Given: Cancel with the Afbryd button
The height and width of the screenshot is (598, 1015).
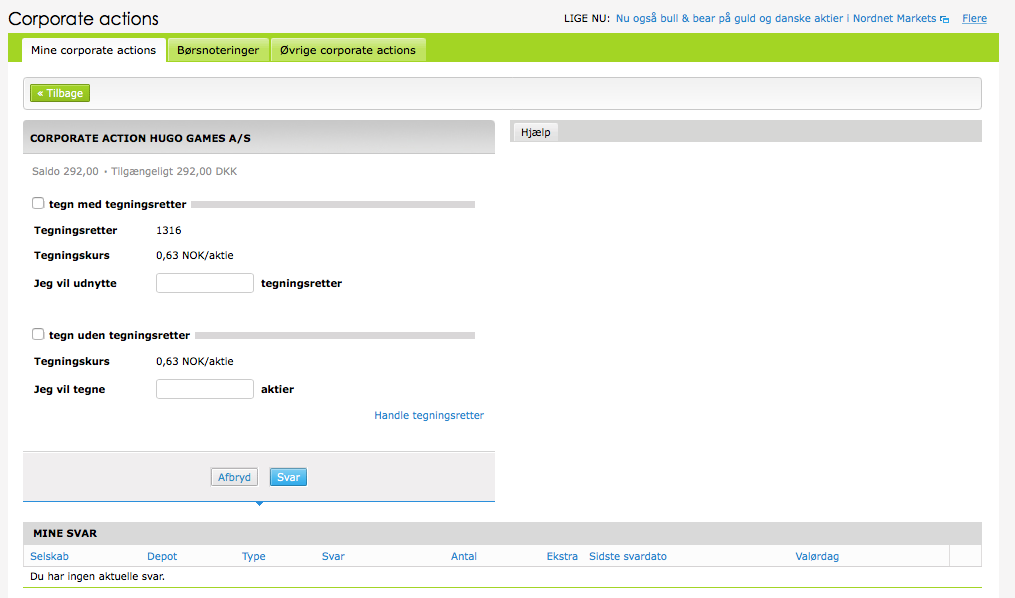Looking at the screenshot, I should pyautogui.click(x=234, y=477).
